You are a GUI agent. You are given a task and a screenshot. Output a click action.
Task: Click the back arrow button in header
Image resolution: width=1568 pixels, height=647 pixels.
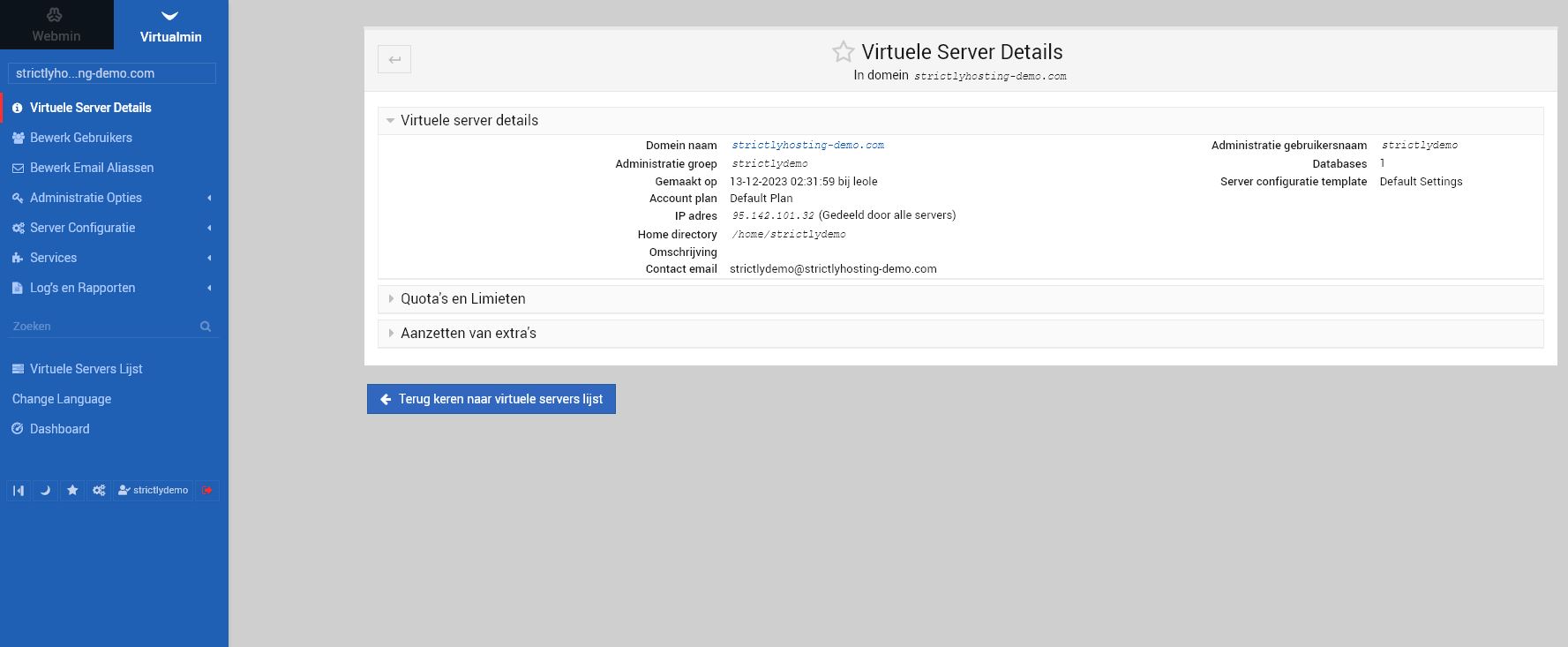[394, 59]
